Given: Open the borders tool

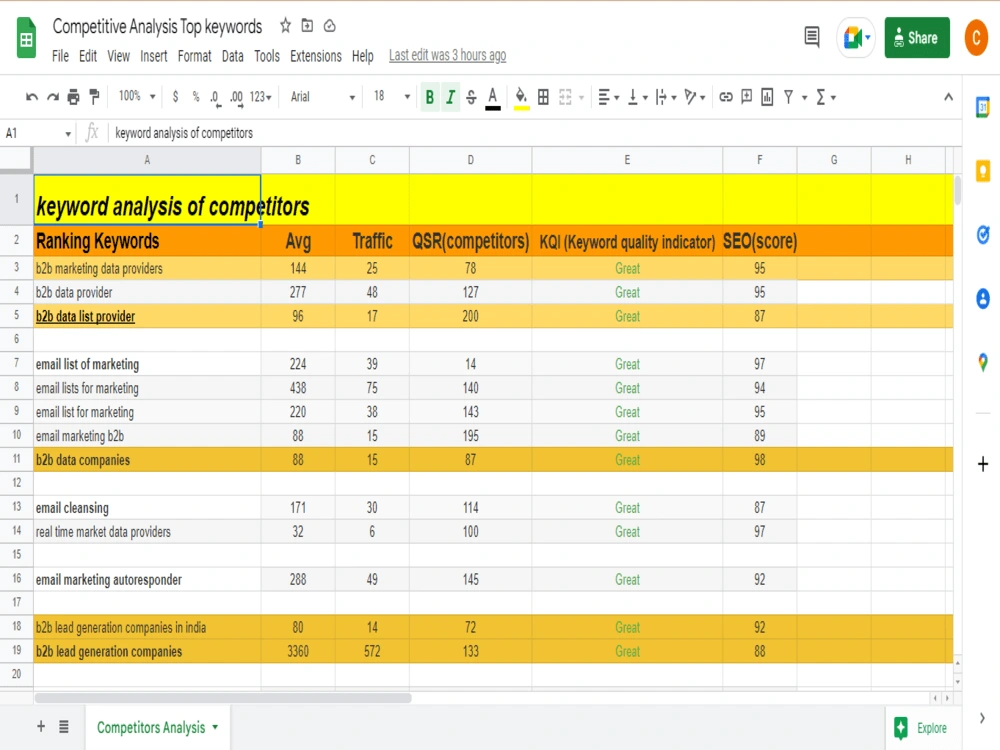Looking at the screenshot, I should coord(543,97).
